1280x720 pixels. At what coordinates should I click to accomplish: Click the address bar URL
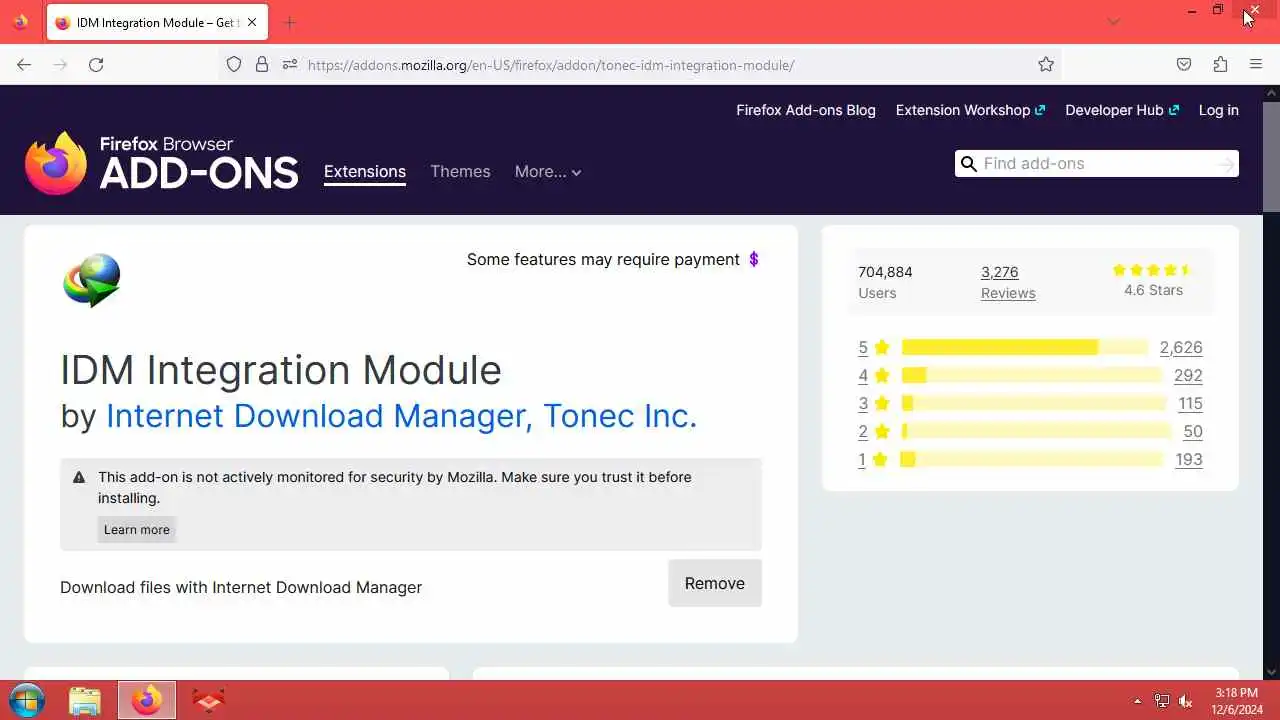tap(551, 65)
